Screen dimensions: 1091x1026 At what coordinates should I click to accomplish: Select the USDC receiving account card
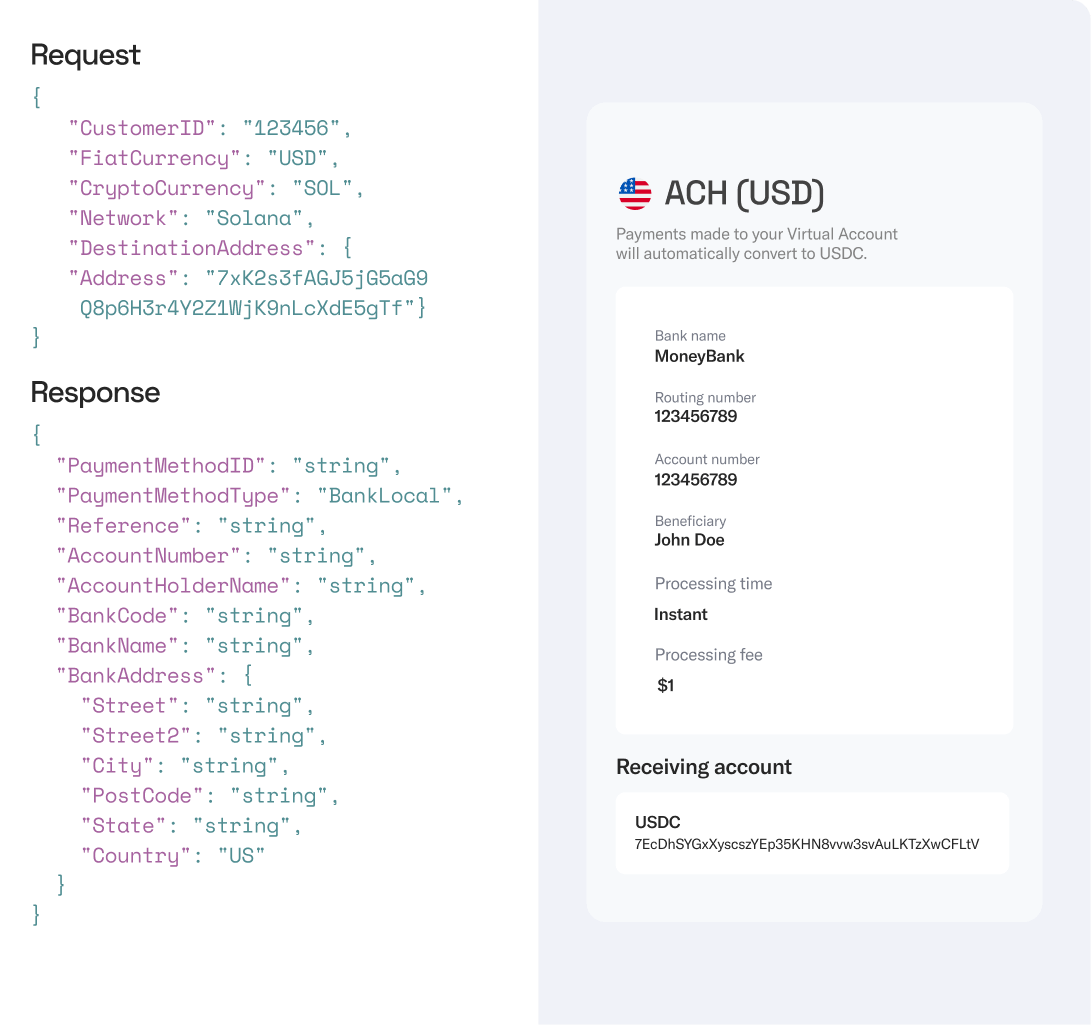pyautogui.click(x=812, y=833)
